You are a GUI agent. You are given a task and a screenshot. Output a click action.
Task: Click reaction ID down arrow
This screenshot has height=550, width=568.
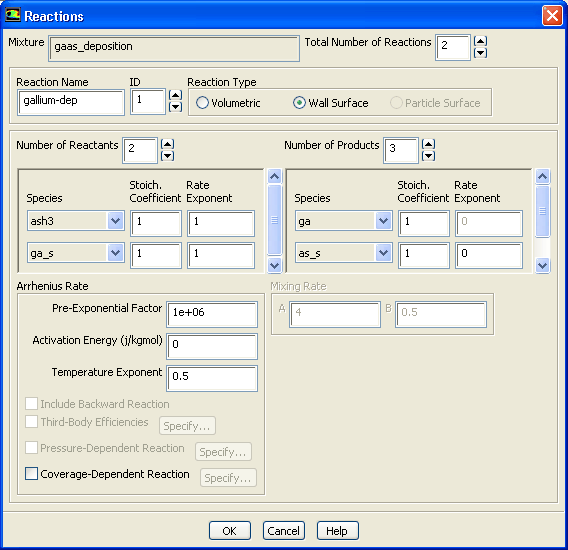coord(175,107)
